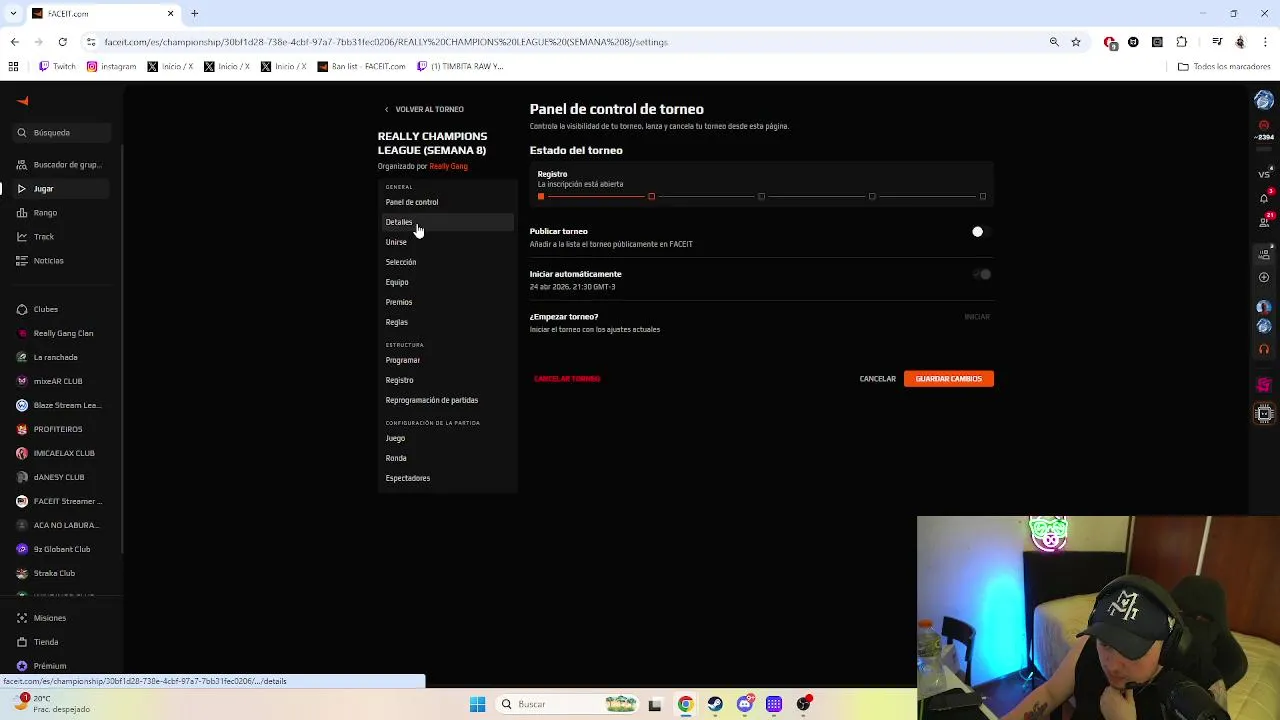Click the plus circle icon in right bar
The image size is (1280, 720).
1264,277
